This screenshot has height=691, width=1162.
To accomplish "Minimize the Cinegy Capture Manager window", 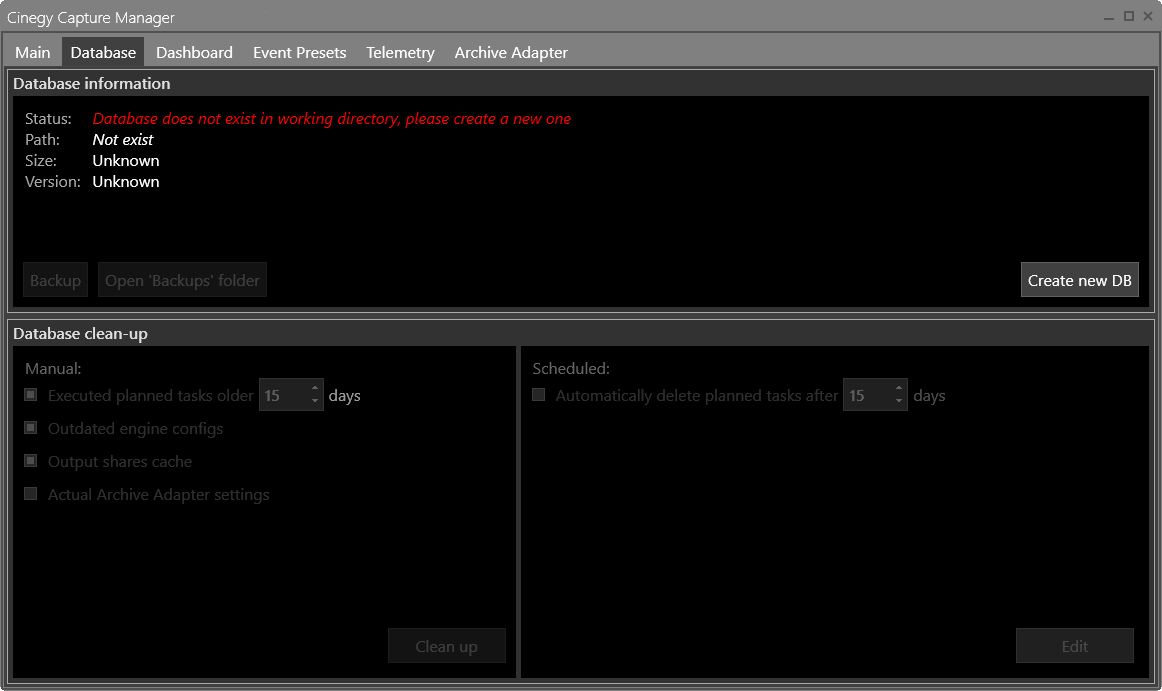I will pos(1109,17).
